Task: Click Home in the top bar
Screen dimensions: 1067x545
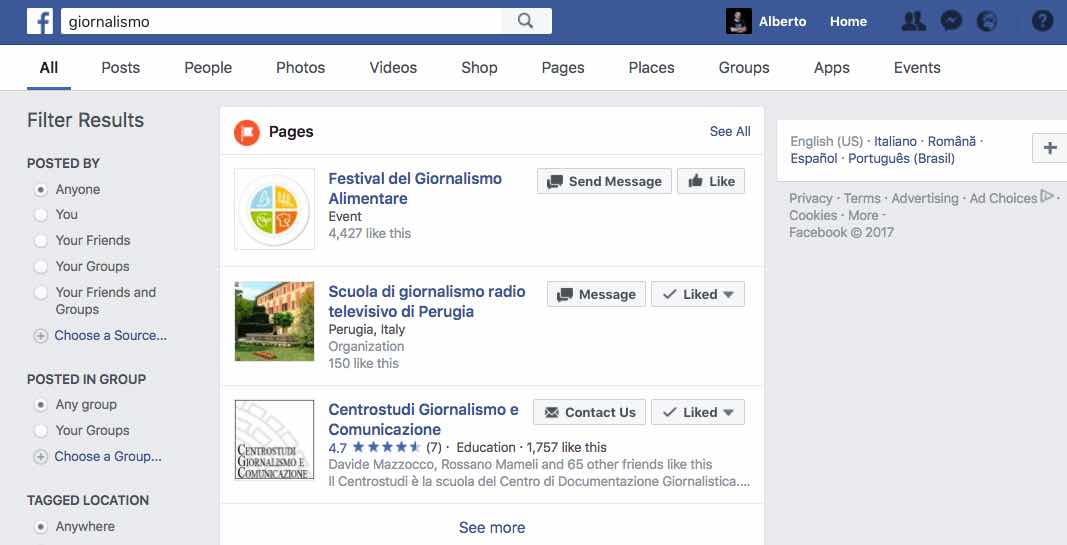Action: [848, 22]
